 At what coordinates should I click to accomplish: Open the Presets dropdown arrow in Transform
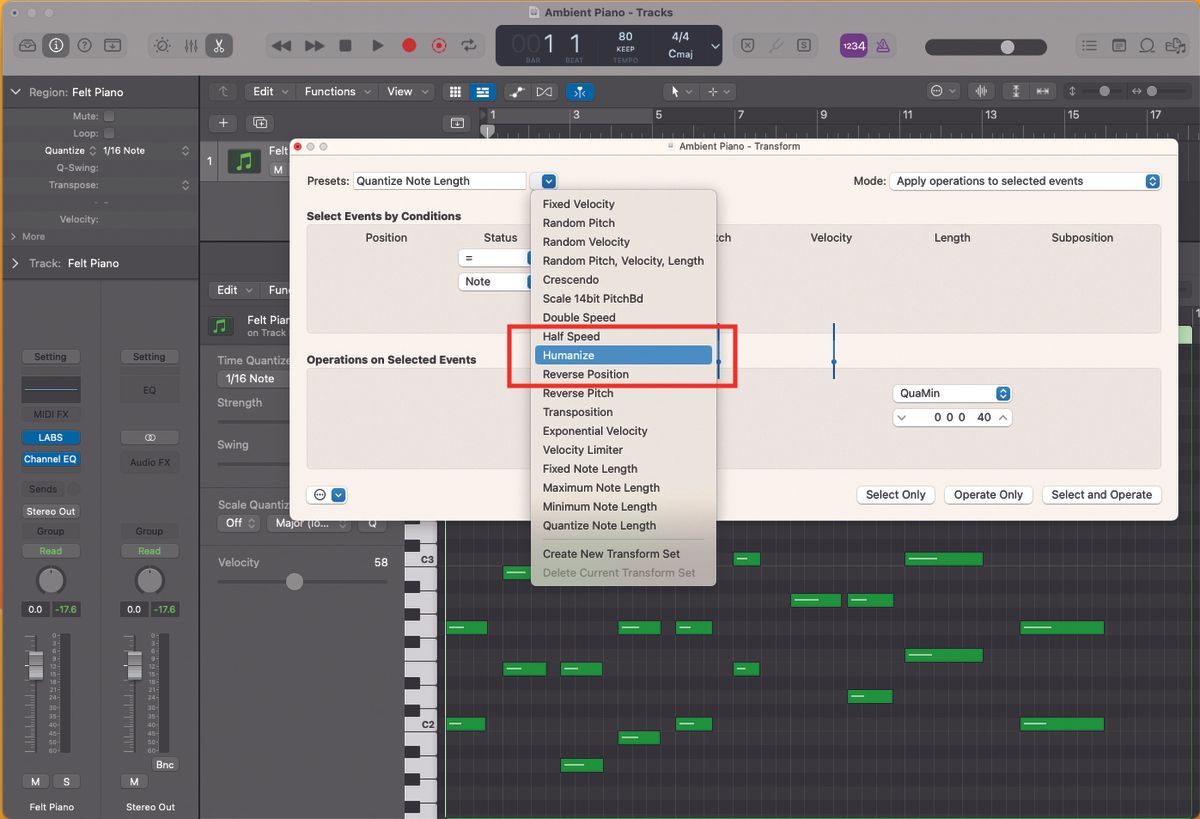pos(549,181)
